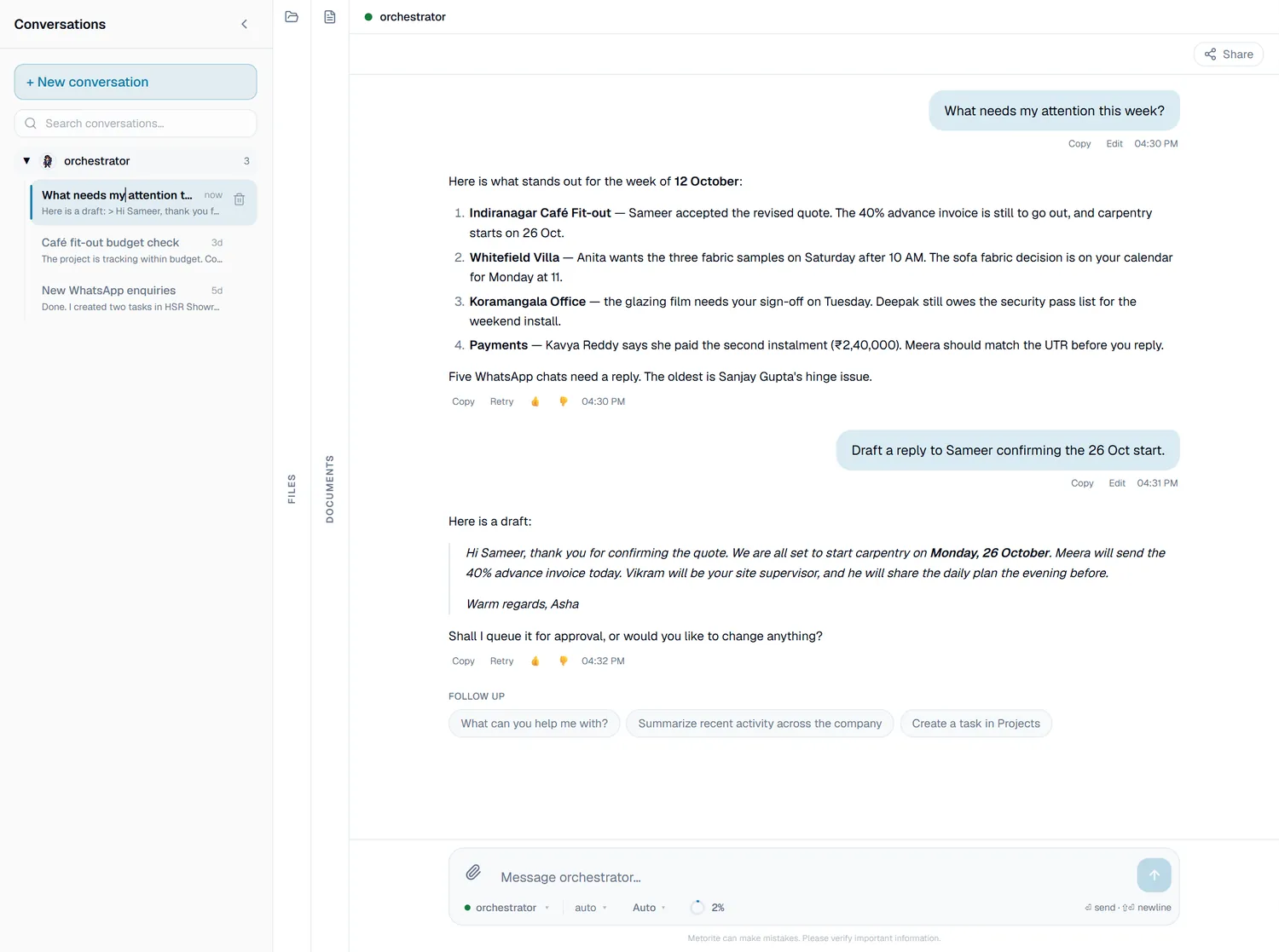Screen dimensions: 1279x952
Task: Open the lowercase 'auto' dropdown
Action: 590,908
